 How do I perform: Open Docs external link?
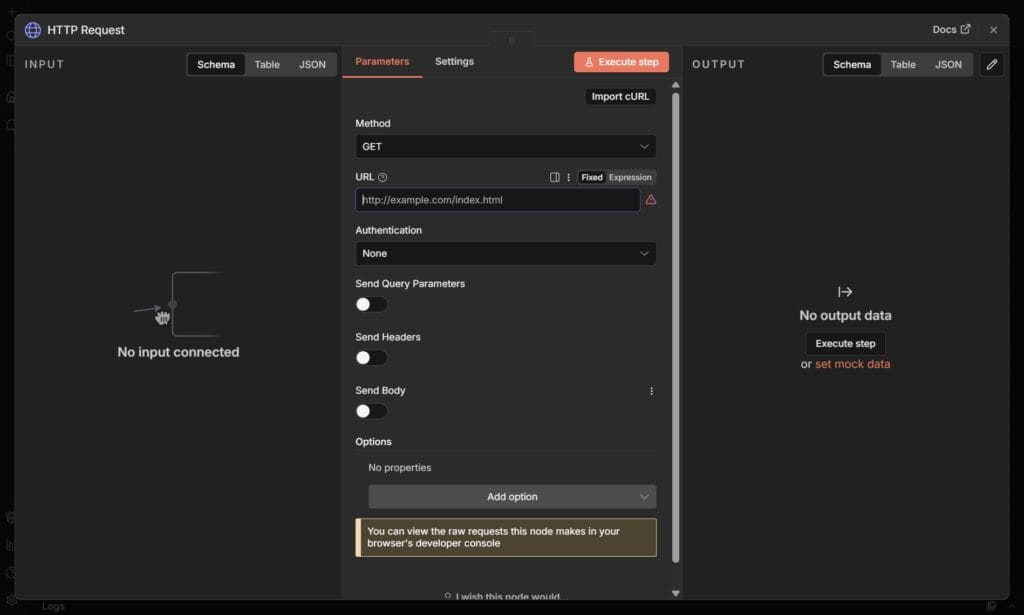tap(951, 30)
